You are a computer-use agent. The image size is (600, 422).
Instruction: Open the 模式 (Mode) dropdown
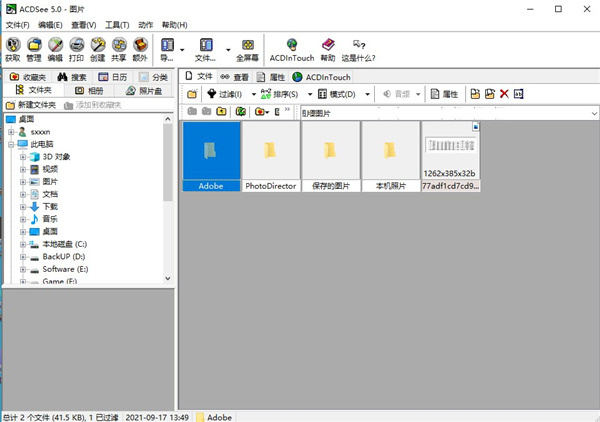[x=346, y=94]
